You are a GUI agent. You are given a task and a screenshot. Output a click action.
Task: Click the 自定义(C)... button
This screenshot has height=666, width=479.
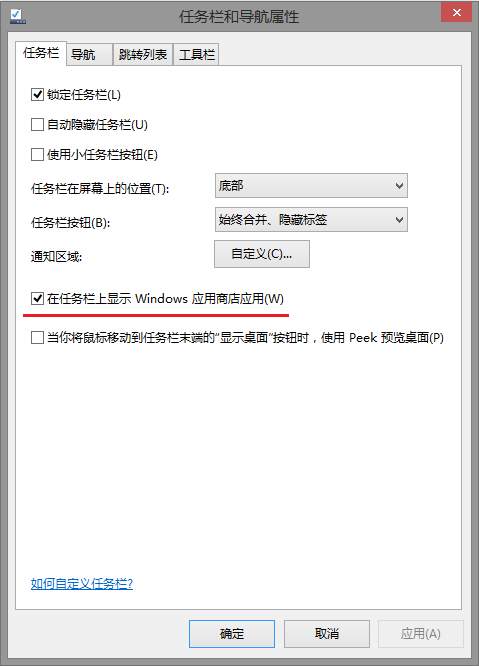click(x=262, y=254)
